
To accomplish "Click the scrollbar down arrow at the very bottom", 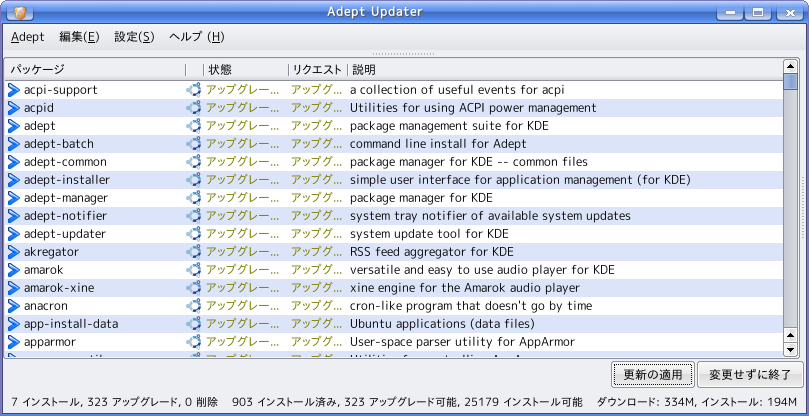I will click(x=790, y=350).
